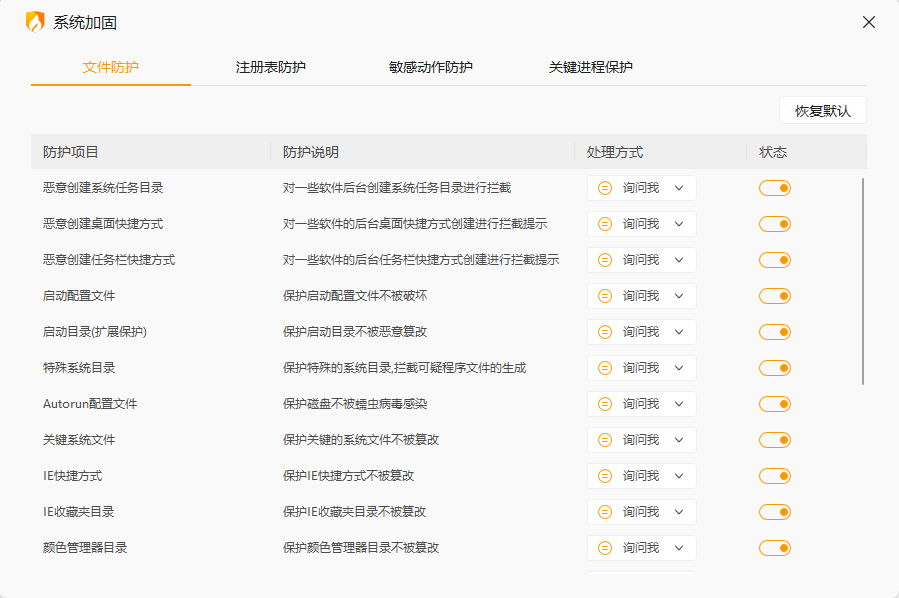Image resolution: width=899 pixels, height=598 pixels.
Task: Click the Huorong flame logo icon
Action: (x=35, y=22)
